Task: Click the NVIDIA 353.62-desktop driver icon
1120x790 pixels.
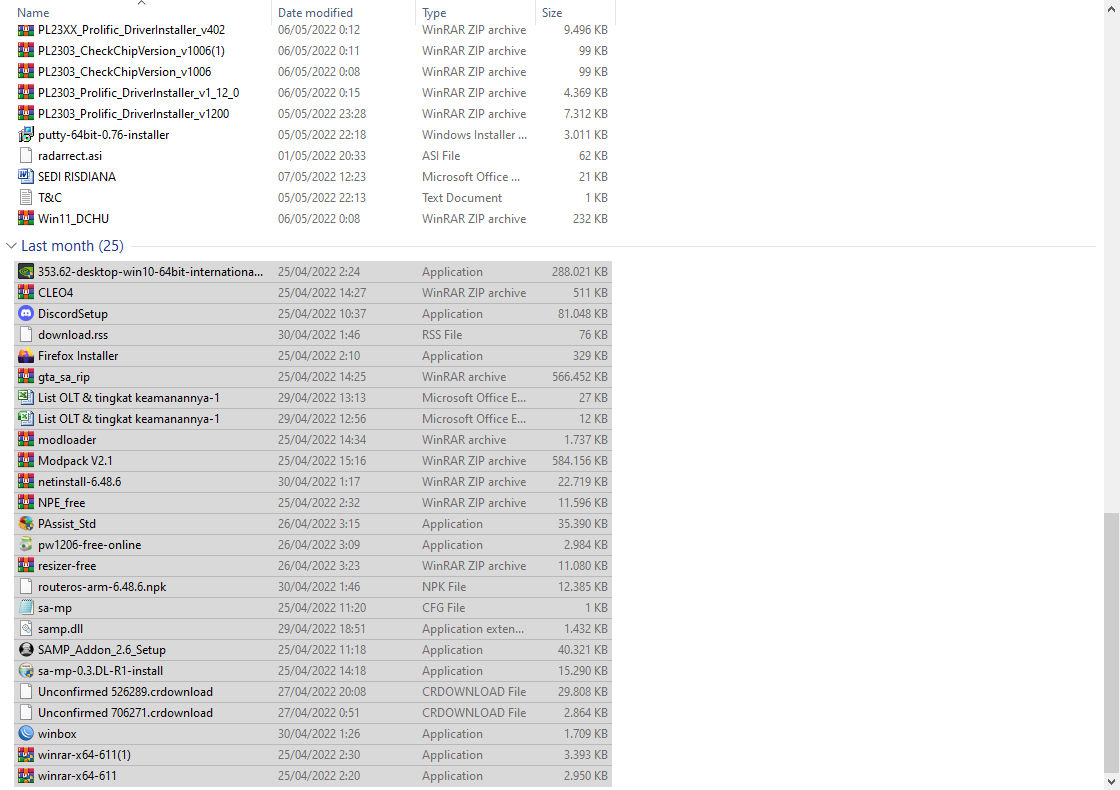Action: [26, 272]
